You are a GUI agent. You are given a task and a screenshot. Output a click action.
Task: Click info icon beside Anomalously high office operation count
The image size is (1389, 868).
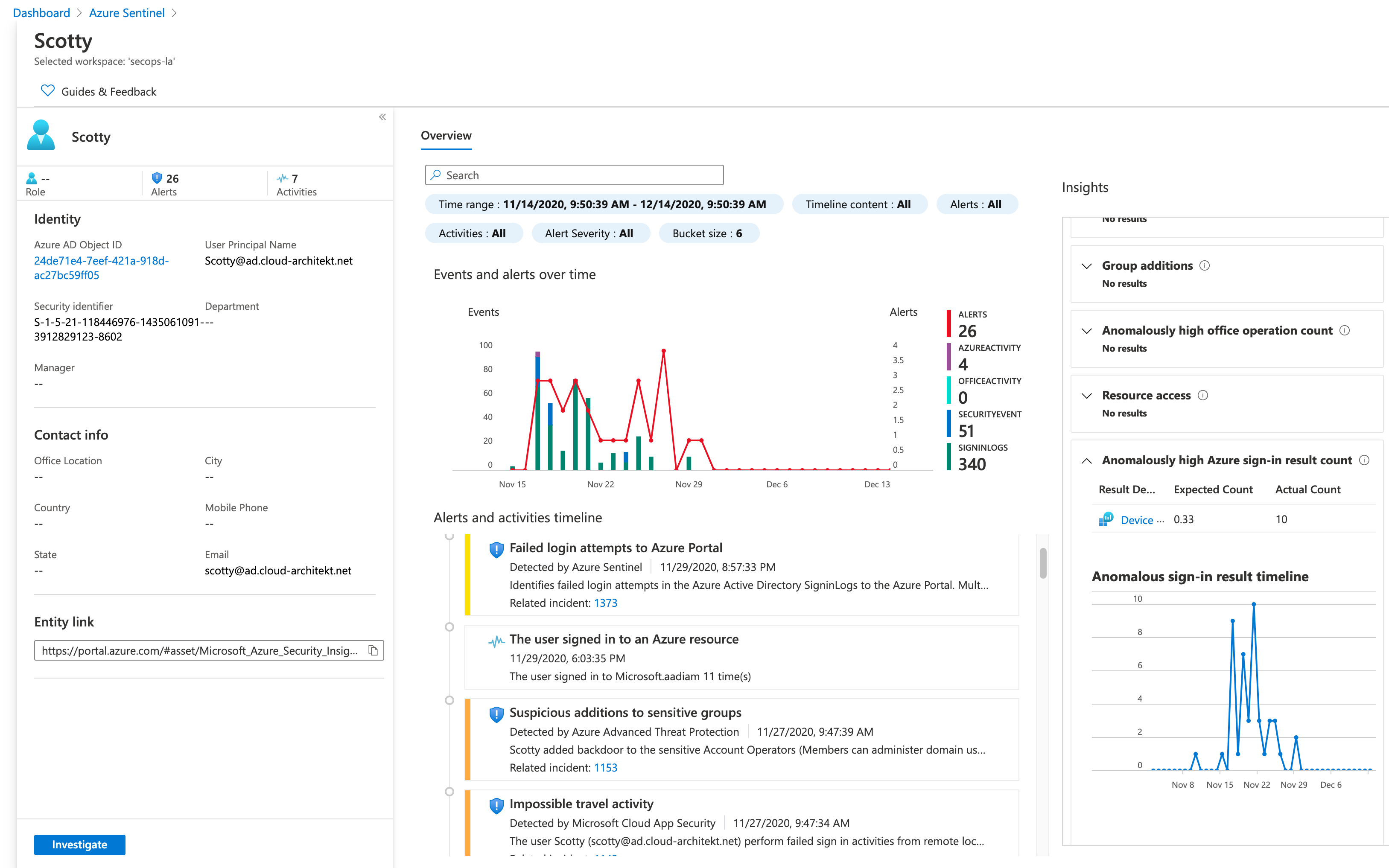(1345, 331)
